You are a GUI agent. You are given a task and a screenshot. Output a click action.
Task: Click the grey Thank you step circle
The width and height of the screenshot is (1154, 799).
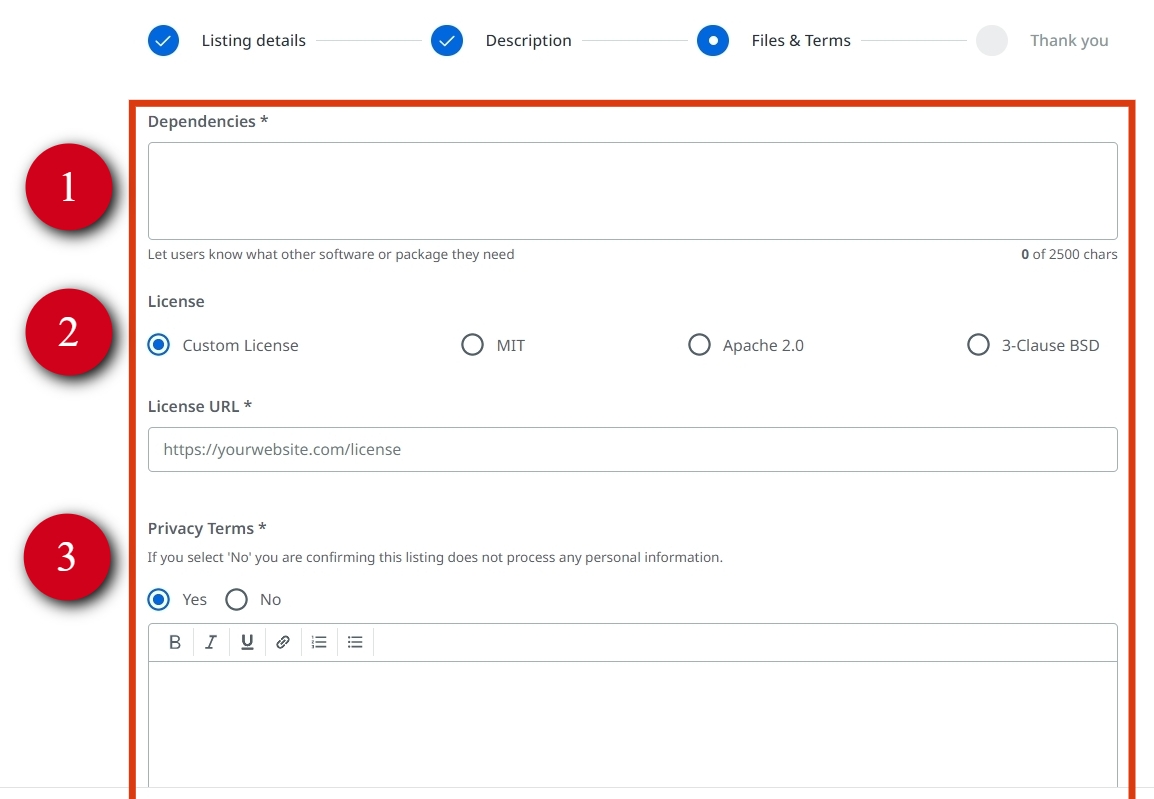coord(991,40)
